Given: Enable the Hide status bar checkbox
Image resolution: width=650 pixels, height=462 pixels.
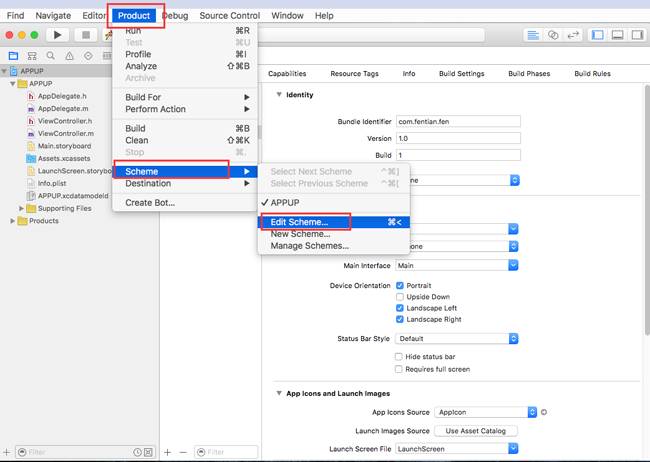Looking at the screenshot, I should coord(399,357).
